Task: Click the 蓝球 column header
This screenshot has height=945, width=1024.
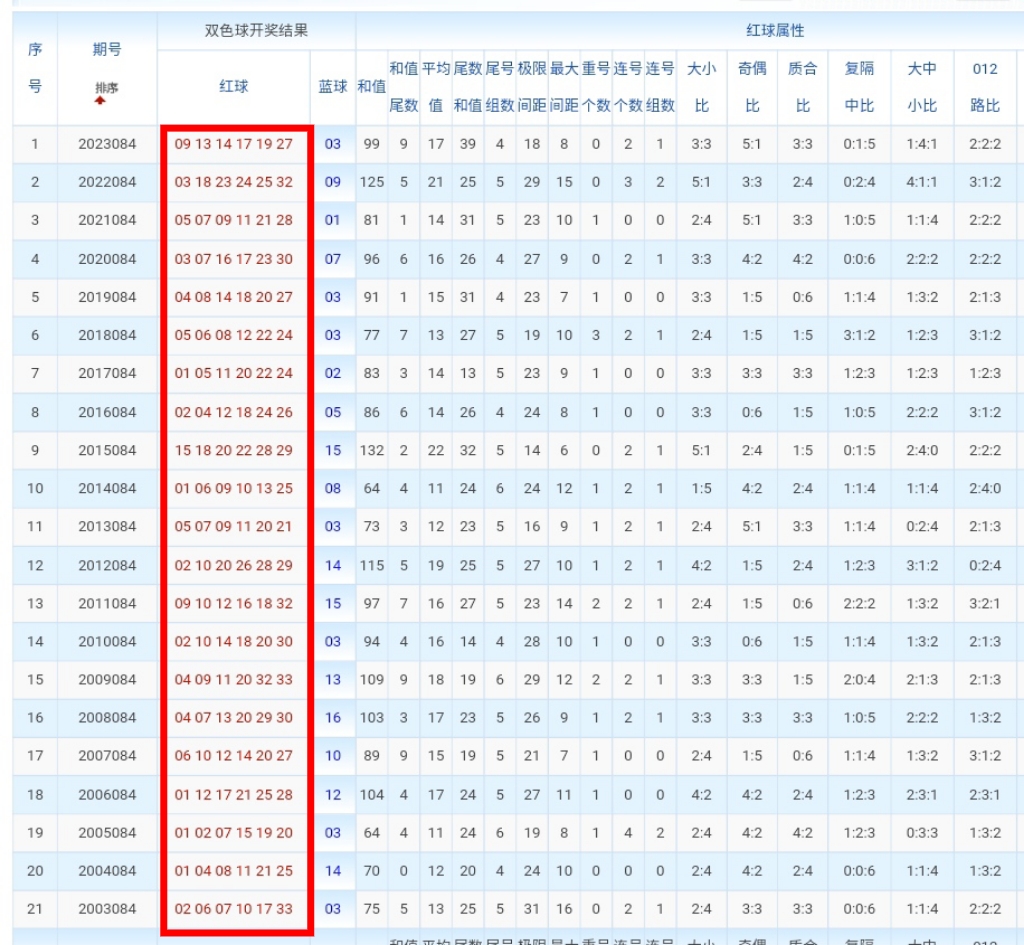Action: pos(333,86)
